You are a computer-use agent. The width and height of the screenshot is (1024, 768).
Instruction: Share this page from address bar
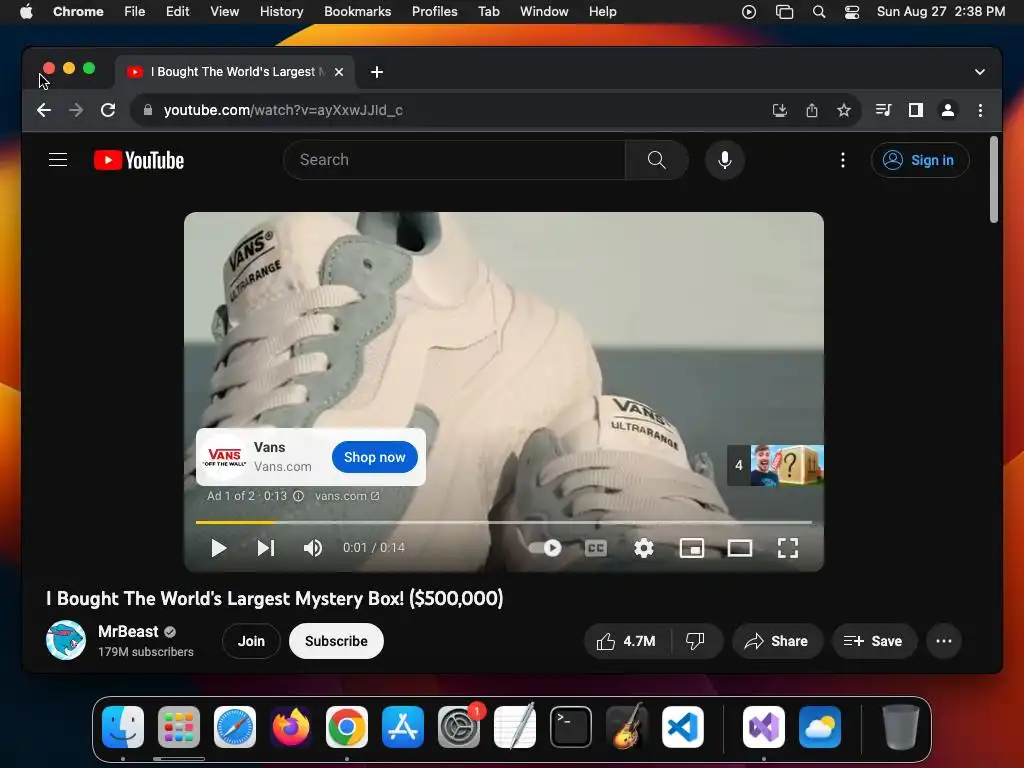point(812,110)
